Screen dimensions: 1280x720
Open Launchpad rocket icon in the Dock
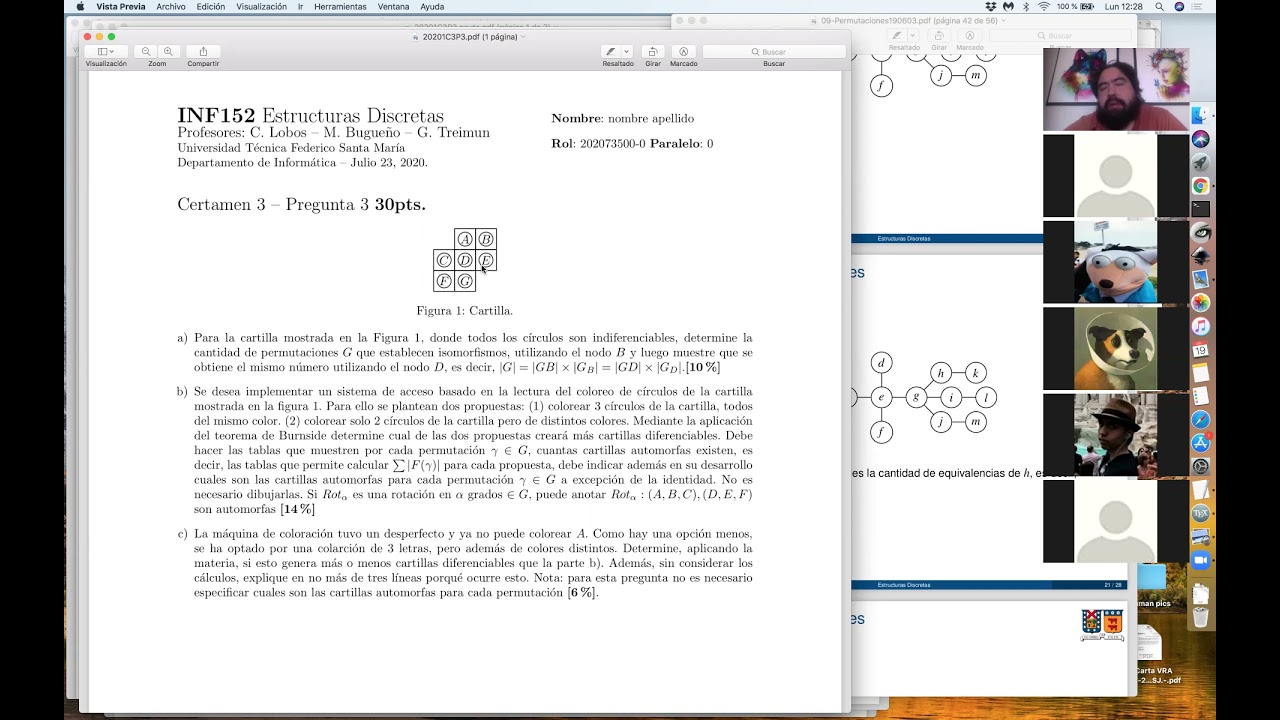(1201, 163)
